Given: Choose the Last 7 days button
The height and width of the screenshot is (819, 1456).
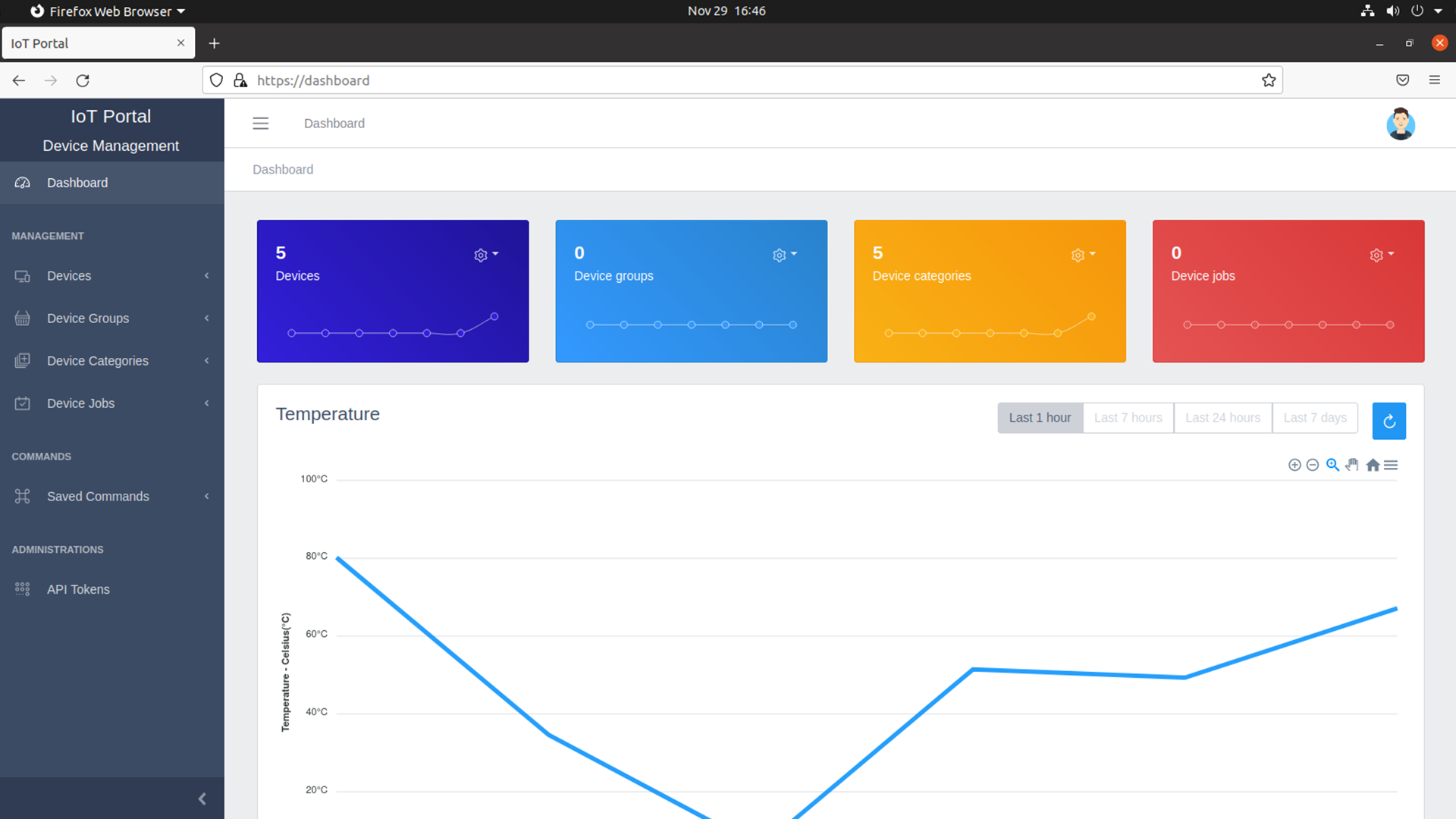Looking at the screenshot, I should pos(1314,418).
